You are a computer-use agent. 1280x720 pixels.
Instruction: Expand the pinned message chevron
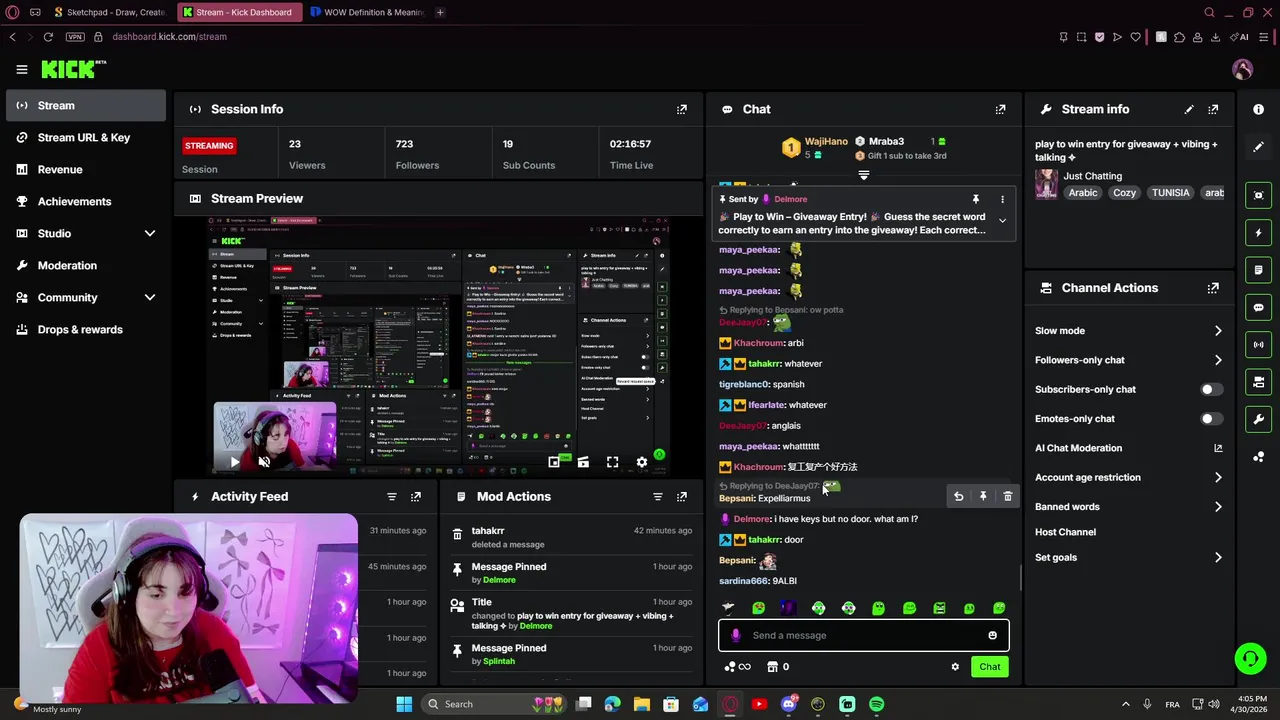(1002, 221)
